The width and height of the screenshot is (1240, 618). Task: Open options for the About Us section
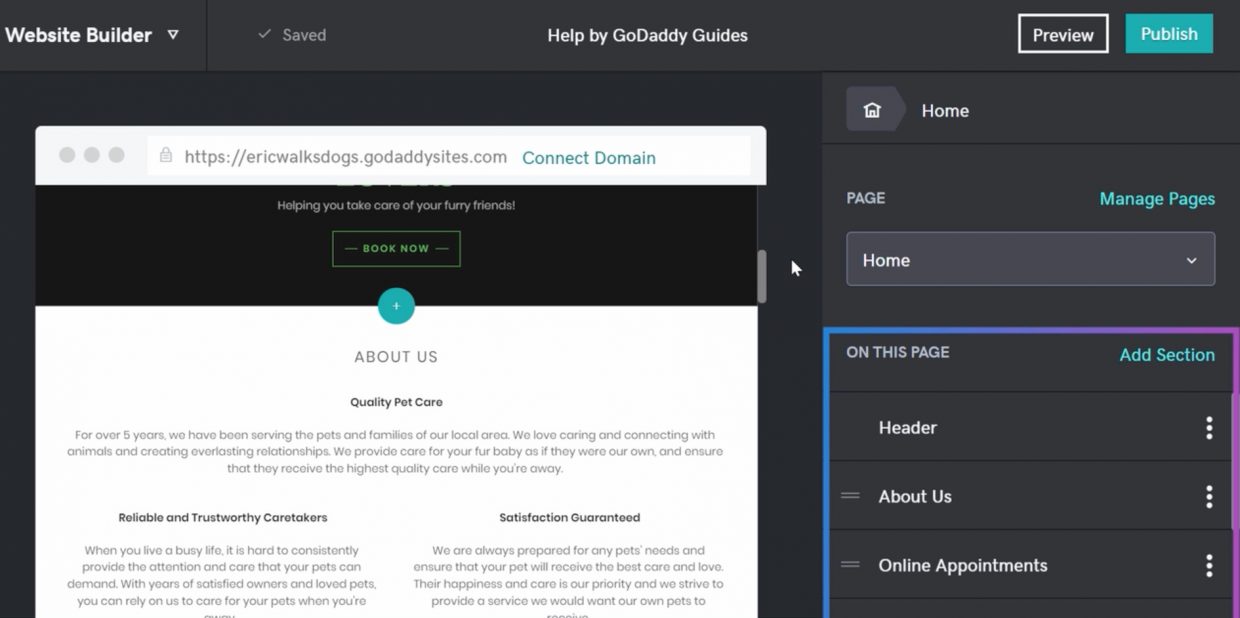pos(1207,496)
